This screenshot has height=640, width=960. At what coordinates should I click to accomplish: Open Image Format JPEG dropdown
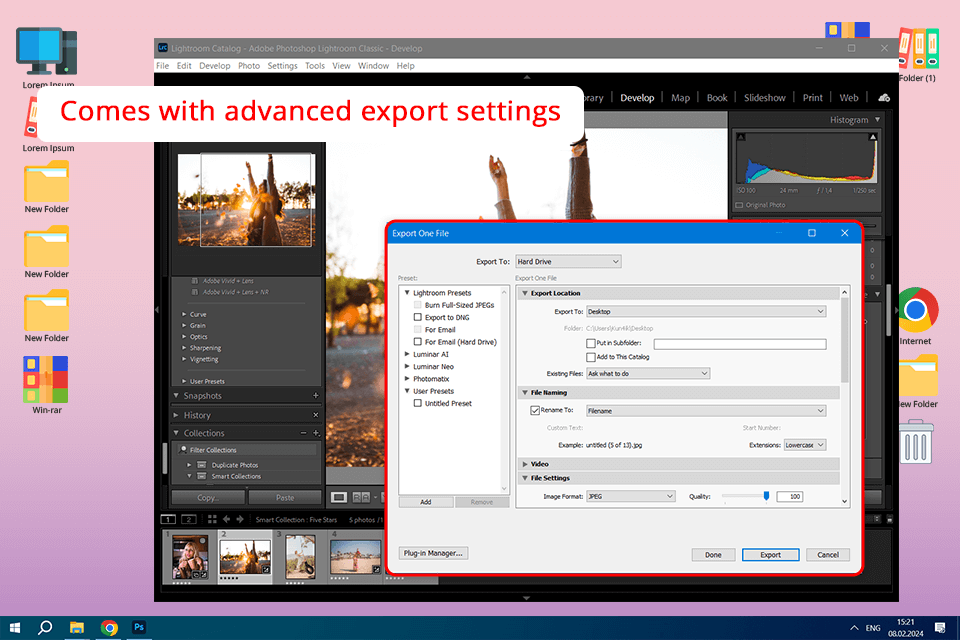[x=631, y=497]
